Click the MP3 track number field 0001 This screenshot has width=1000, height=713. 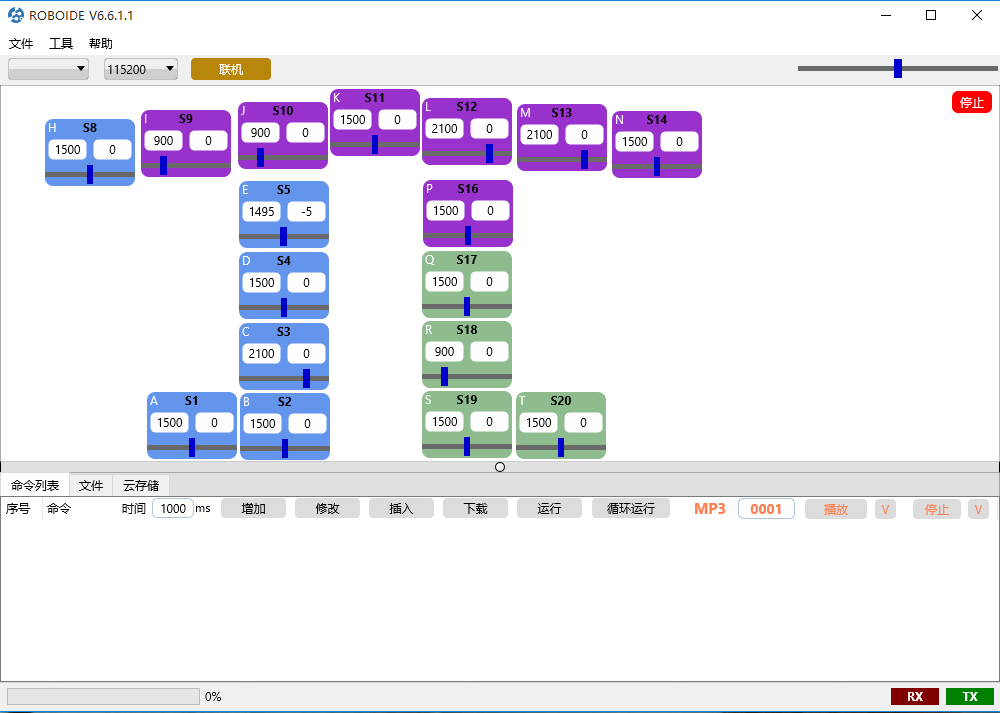click(x=766, y=509)
